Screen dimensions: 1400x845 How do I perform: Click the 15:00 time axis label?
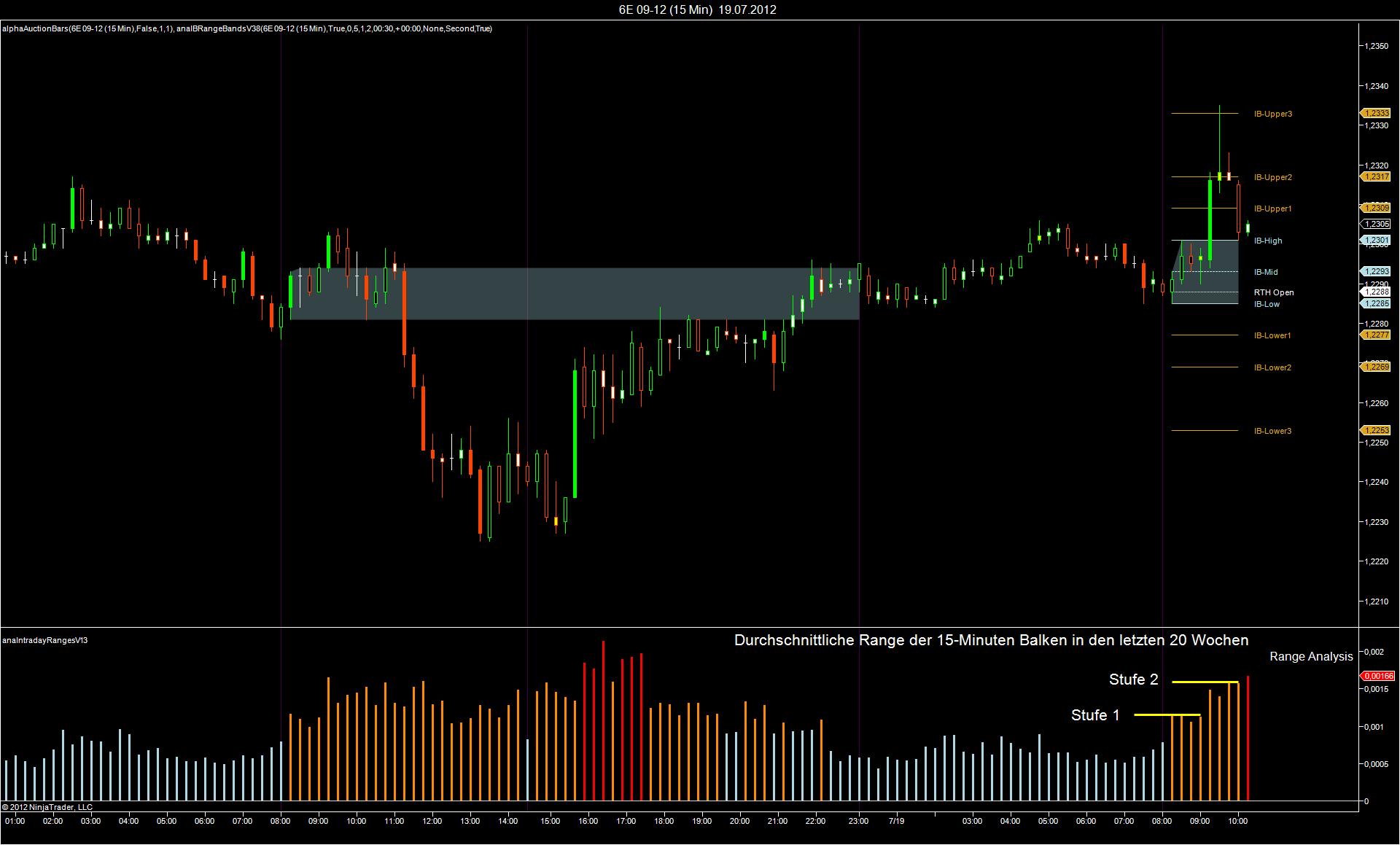(x=551, y=821)
